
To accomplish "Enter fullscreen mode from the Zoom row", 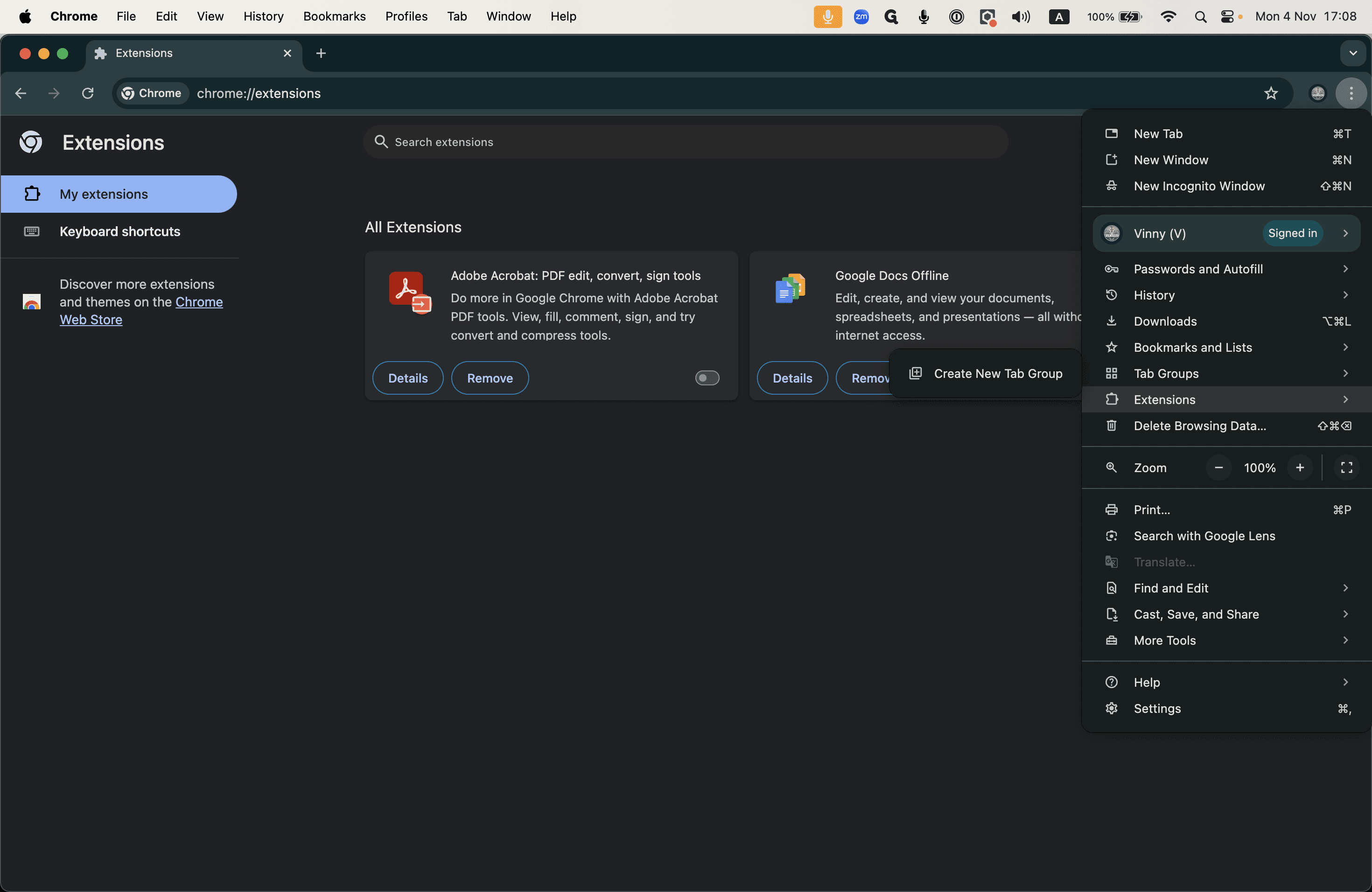I will coord(1347,467).
